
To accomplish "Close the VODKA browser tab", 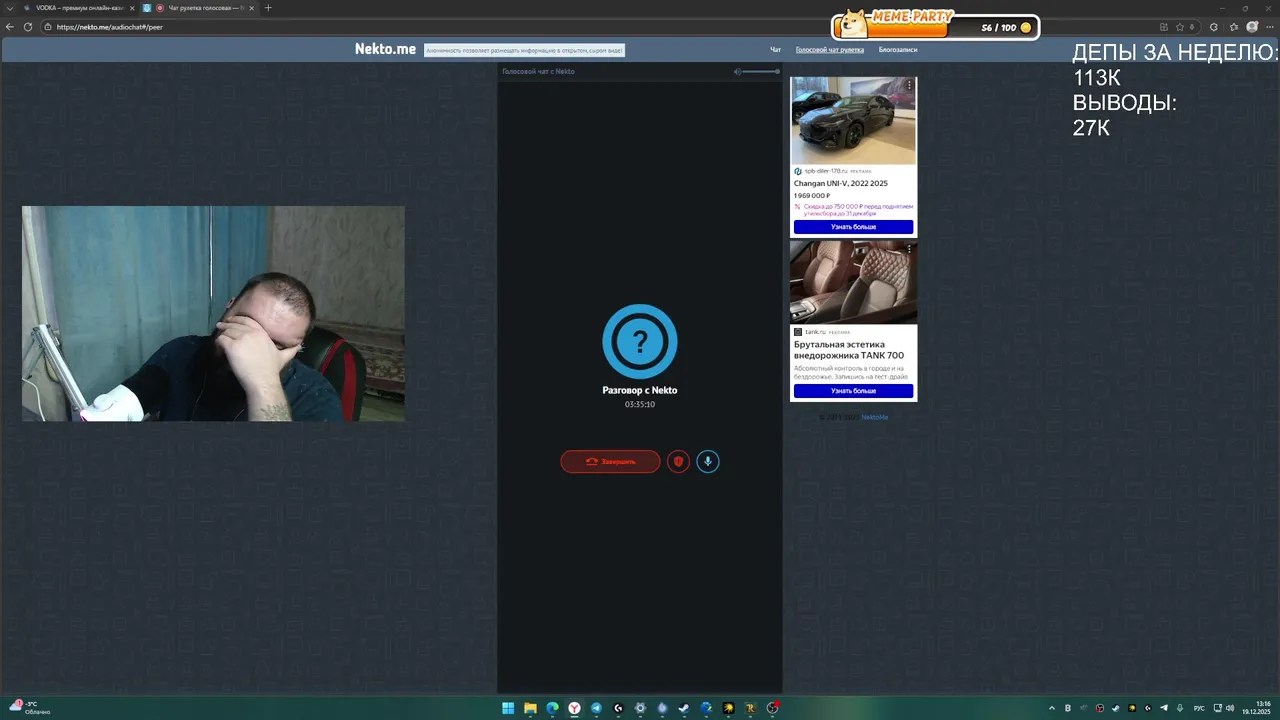I will (132, 8).
